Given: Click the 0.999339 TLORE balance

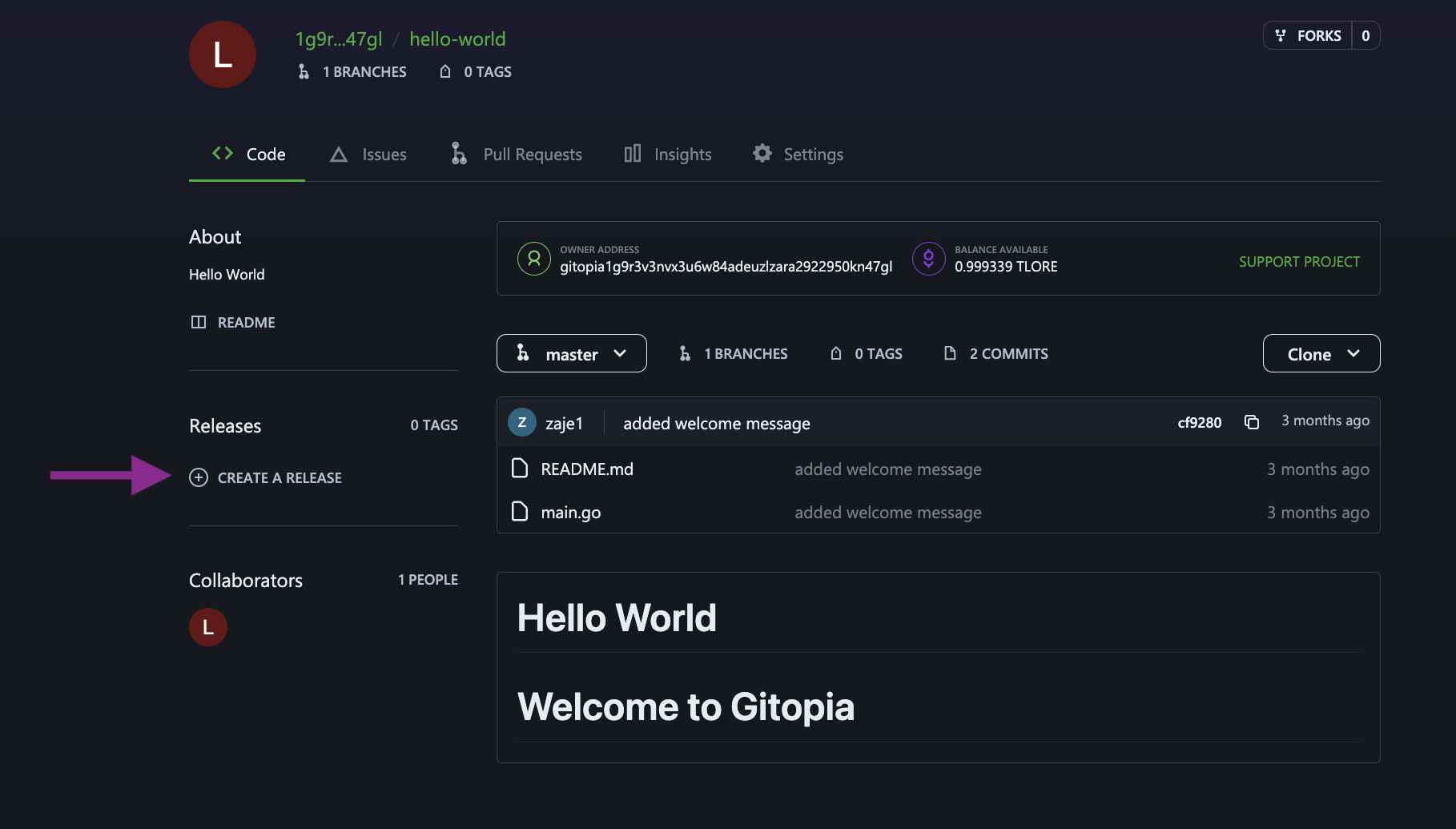Looking at the screenshot, I should tap(1006, 267).
